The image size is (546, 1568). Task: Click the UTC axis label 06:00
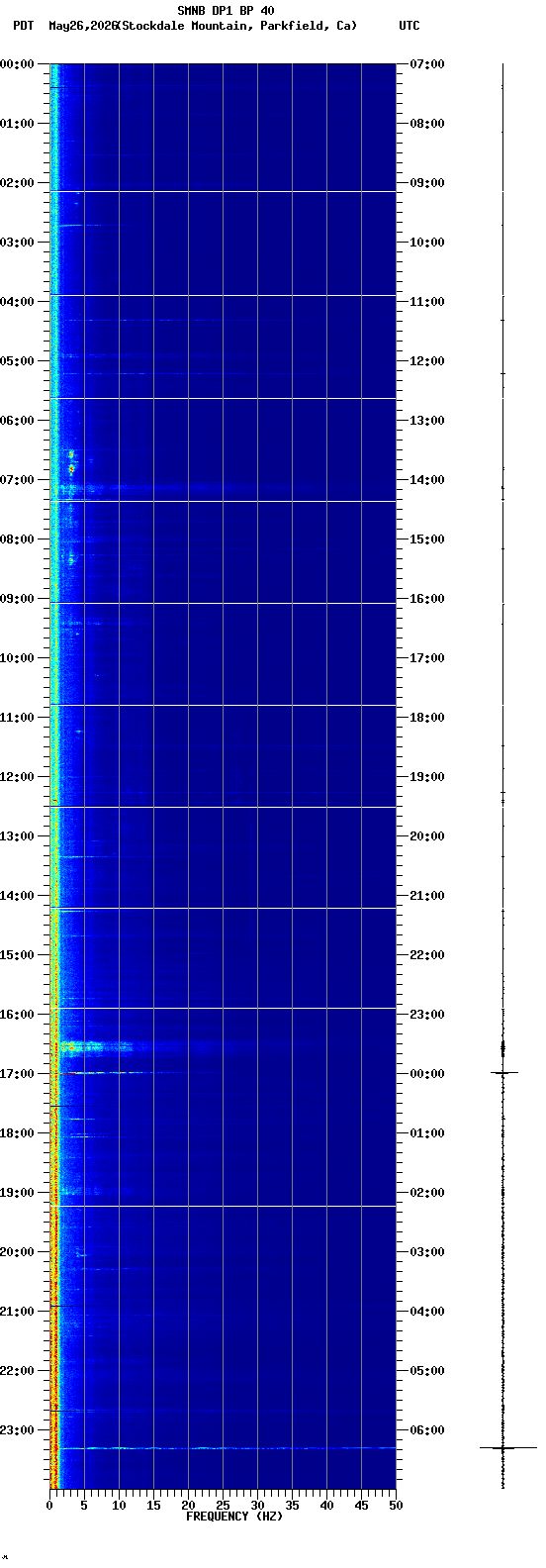coord(427,1430)
